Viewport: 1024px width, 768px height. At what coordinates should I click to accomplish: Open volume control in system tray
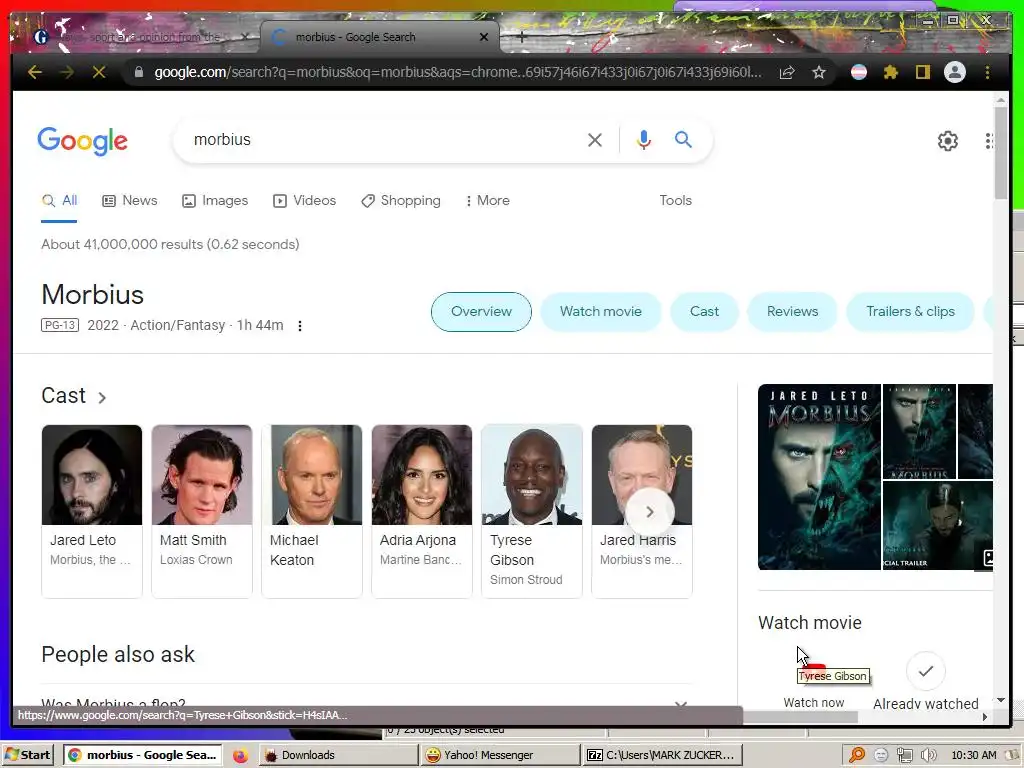(x=927, y=755)
